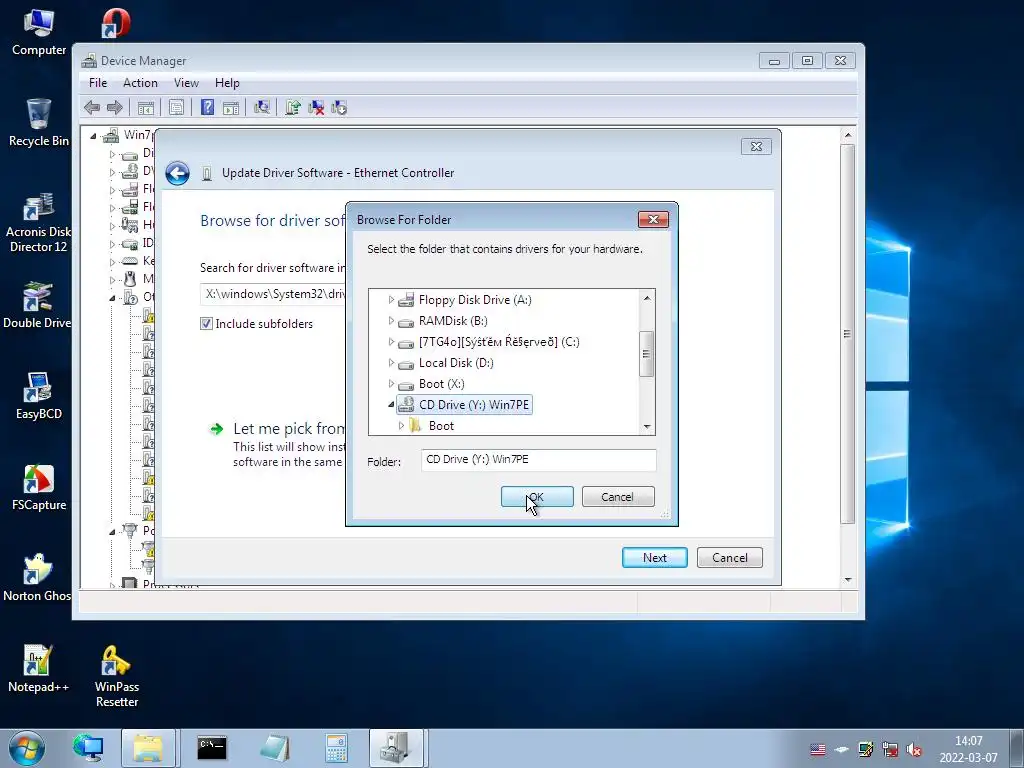The width and height of the screenshot is (1024, 768).
Task: Click OK in Browse For Folder
Action: pos(537,496)
